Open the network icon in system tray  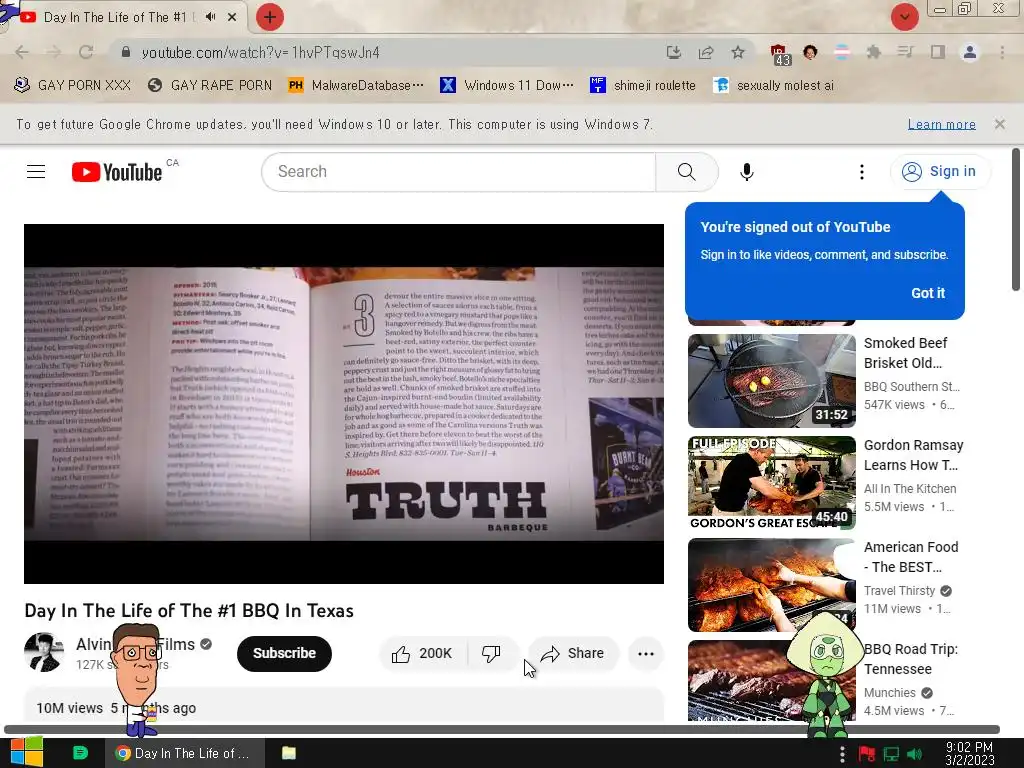[x=891, y=754]
